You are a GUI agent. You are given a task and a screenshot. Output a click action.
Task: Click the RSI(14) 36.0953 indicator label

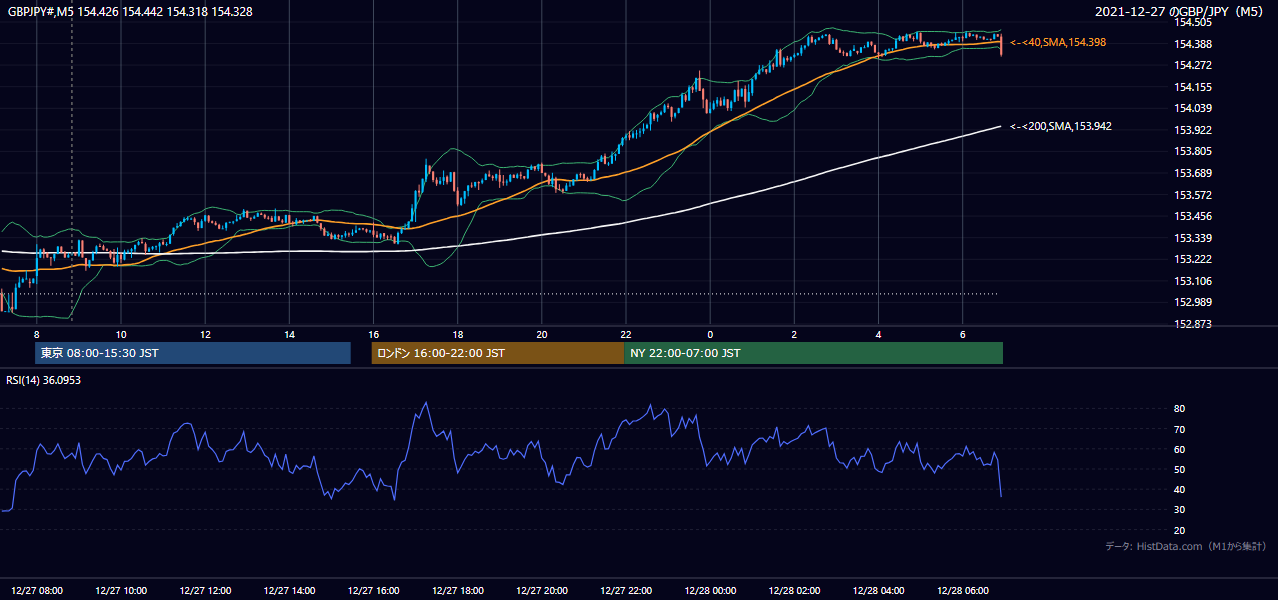[43, 380]
